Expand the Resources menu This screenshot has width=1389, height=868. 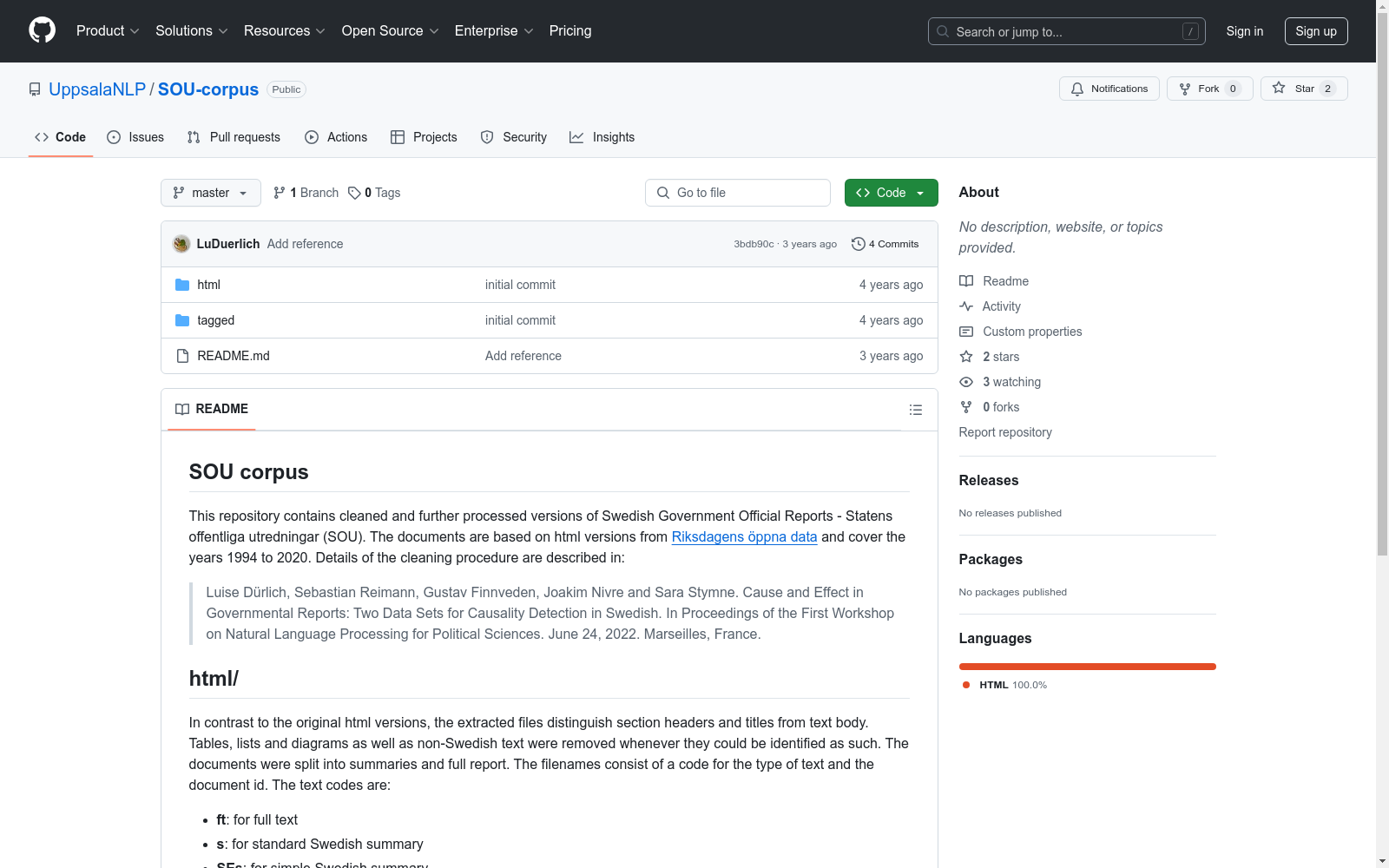285,30
